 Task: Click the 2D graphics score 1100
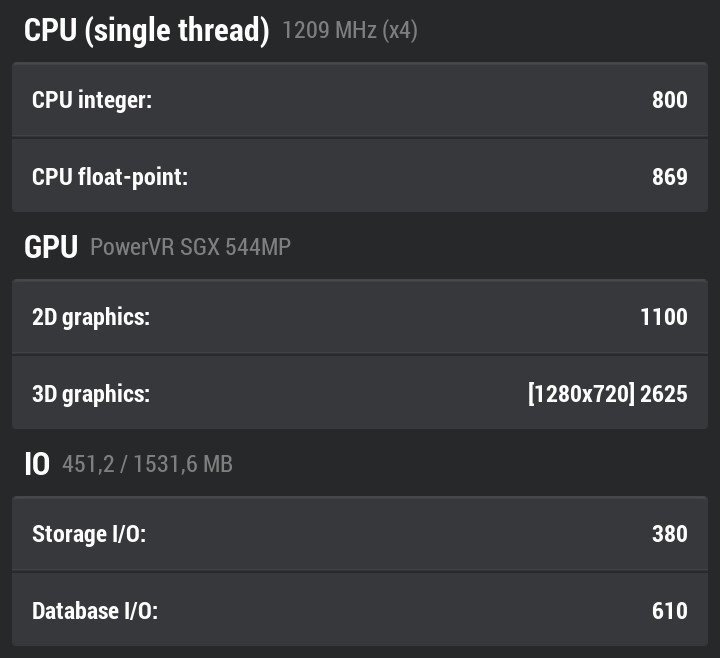664,317
